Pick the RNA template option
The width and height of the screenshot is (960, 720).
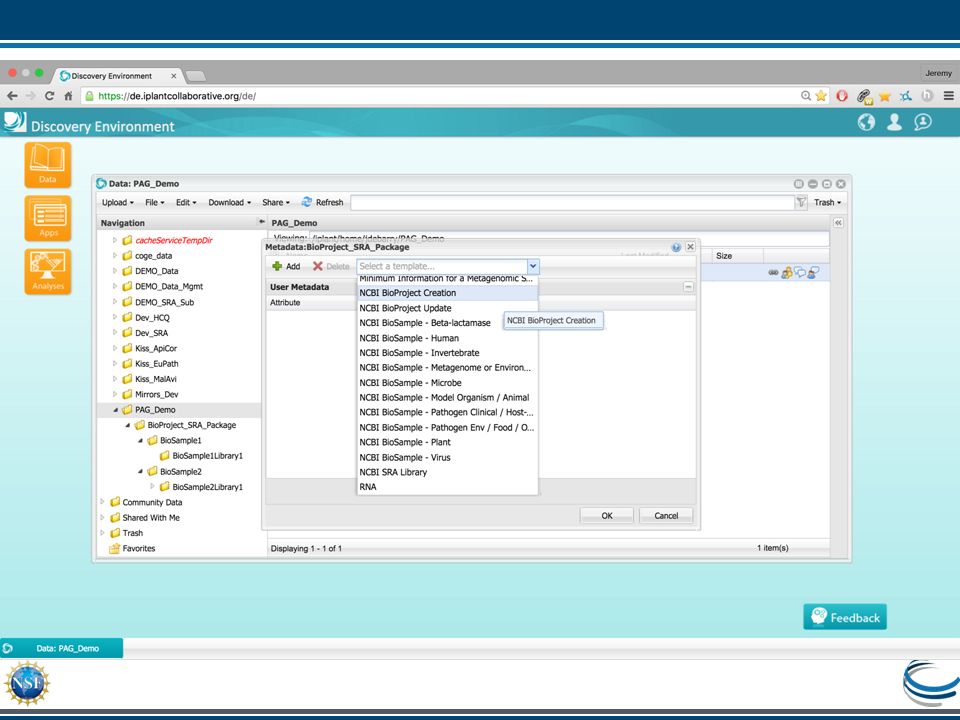(x=448, y=487)
